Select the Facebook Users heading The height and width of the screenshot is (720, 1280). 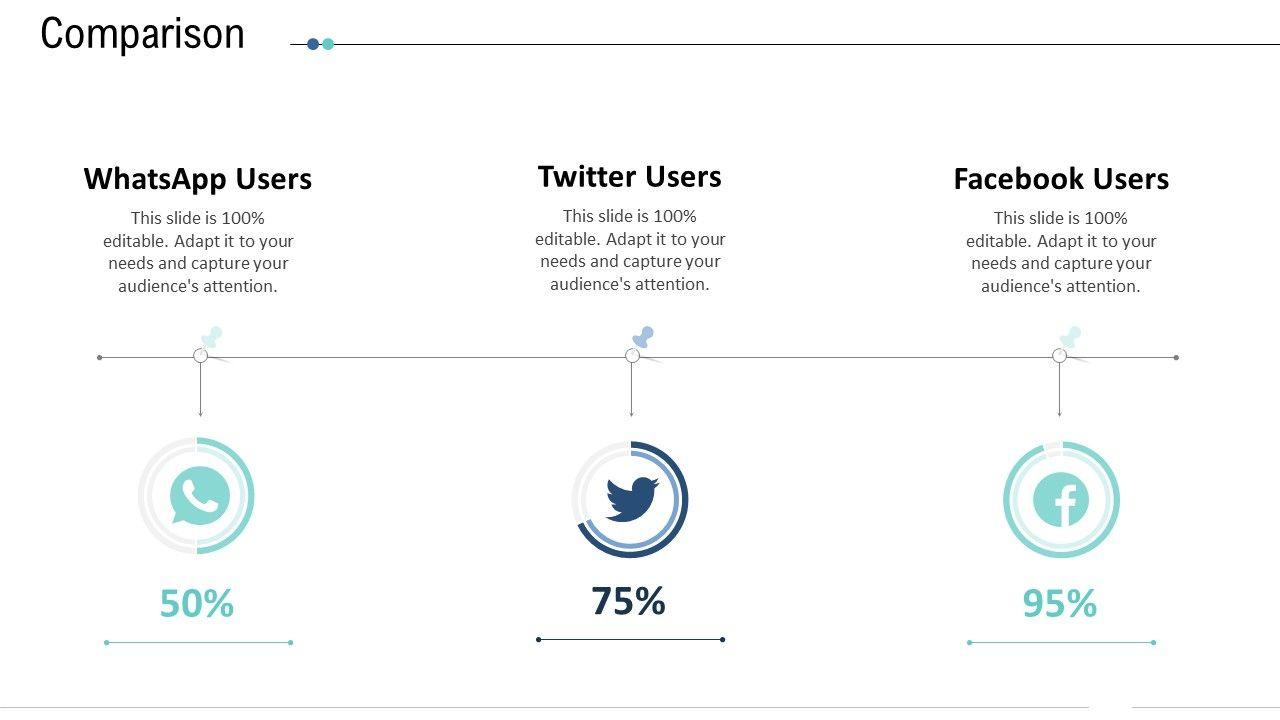(x=1061, y=179)
